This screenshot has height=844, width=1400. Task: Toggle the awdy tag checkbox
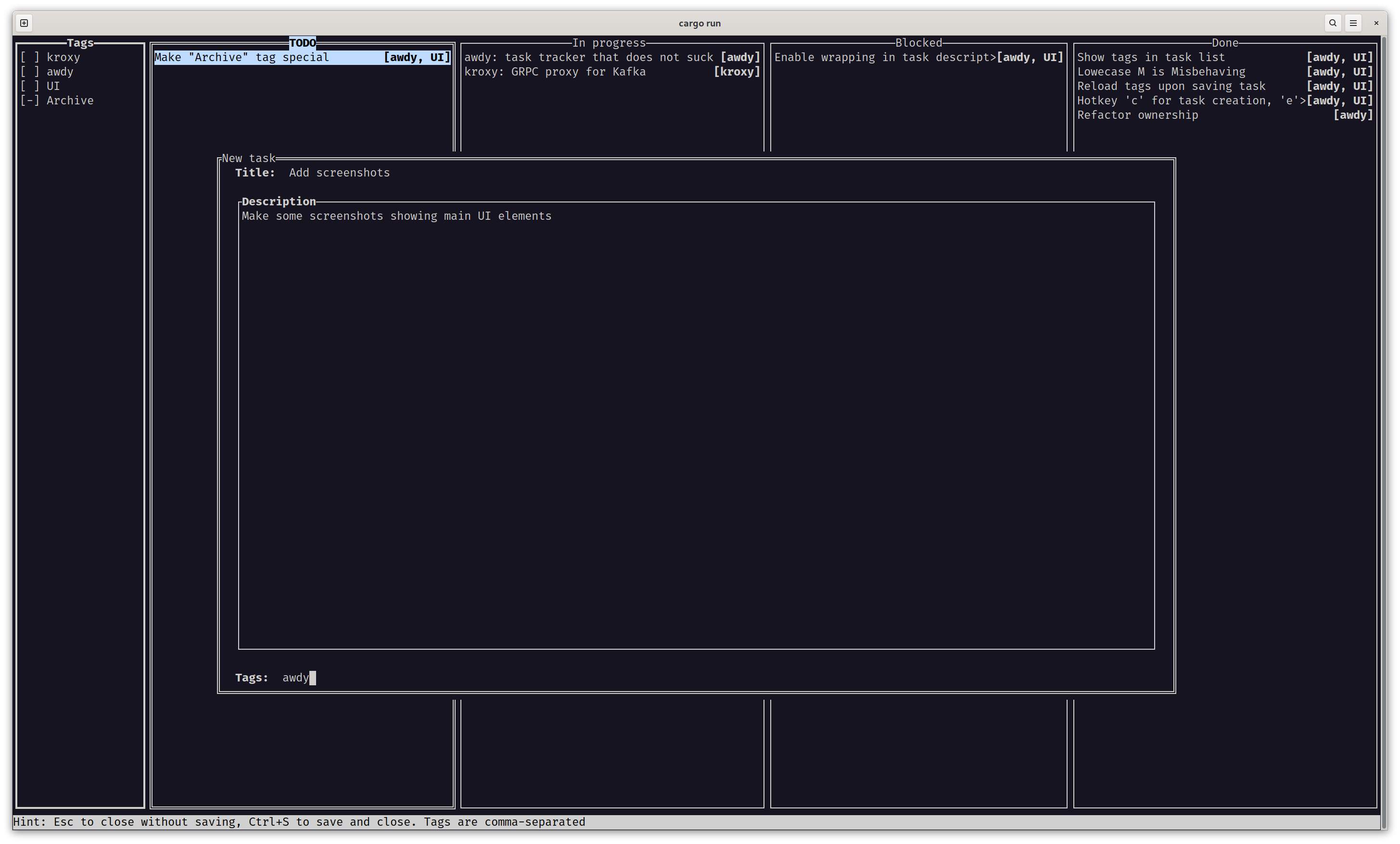click(x=29, y=72)
